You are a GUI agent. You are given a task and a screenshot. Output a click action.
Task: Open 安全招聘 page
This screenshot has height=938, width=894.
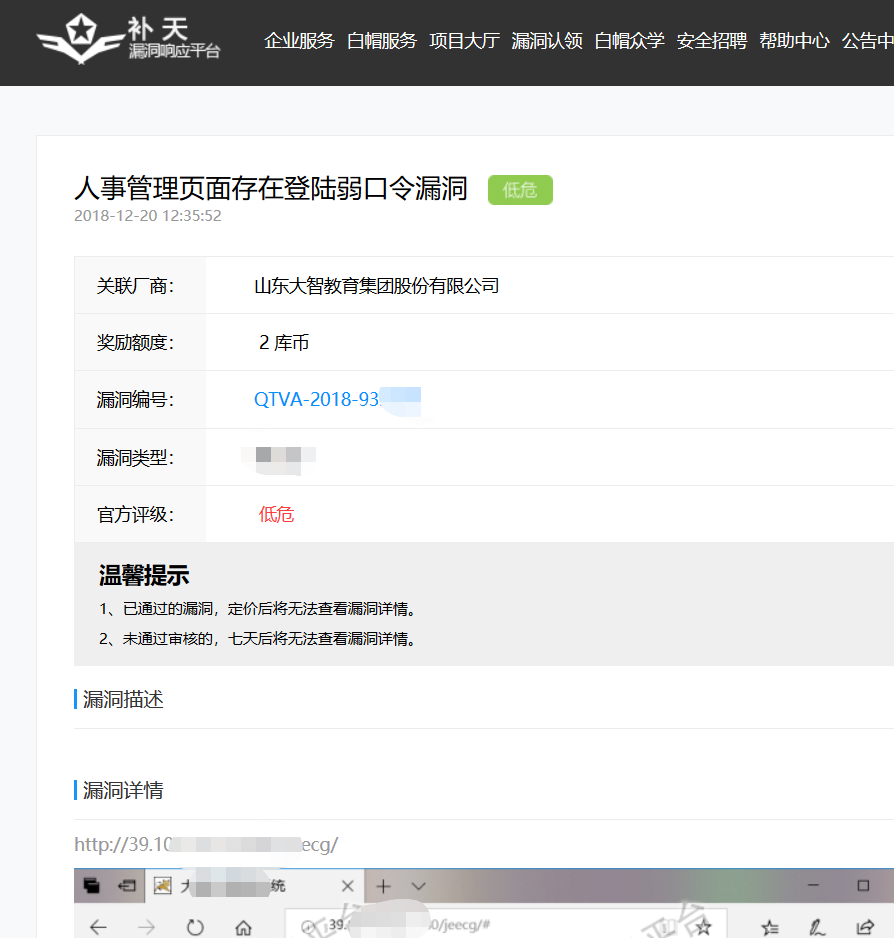(712, 41)
